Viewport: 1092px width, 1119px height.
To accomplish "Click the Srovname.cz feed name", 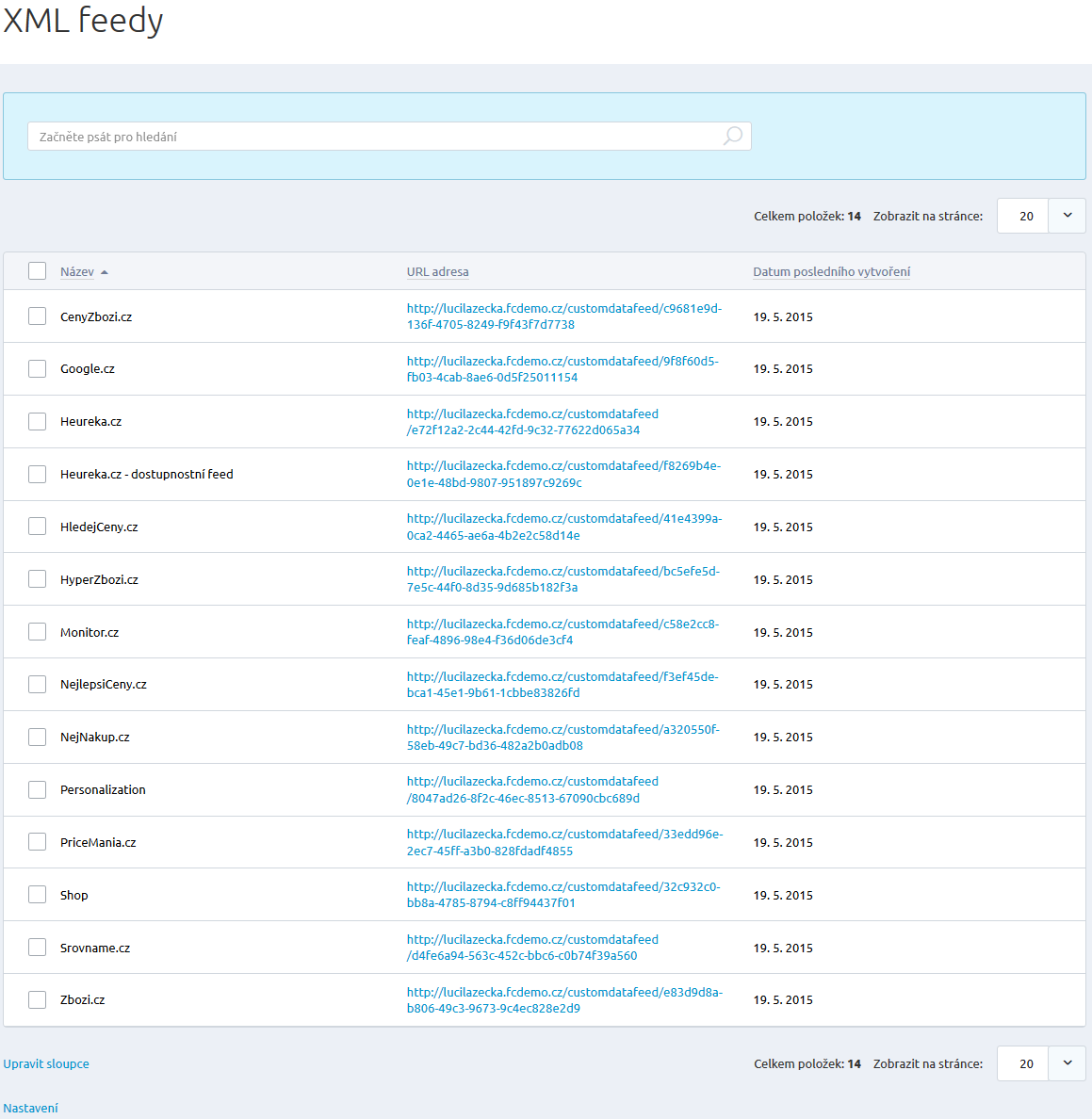I will [x=95, y=948].
